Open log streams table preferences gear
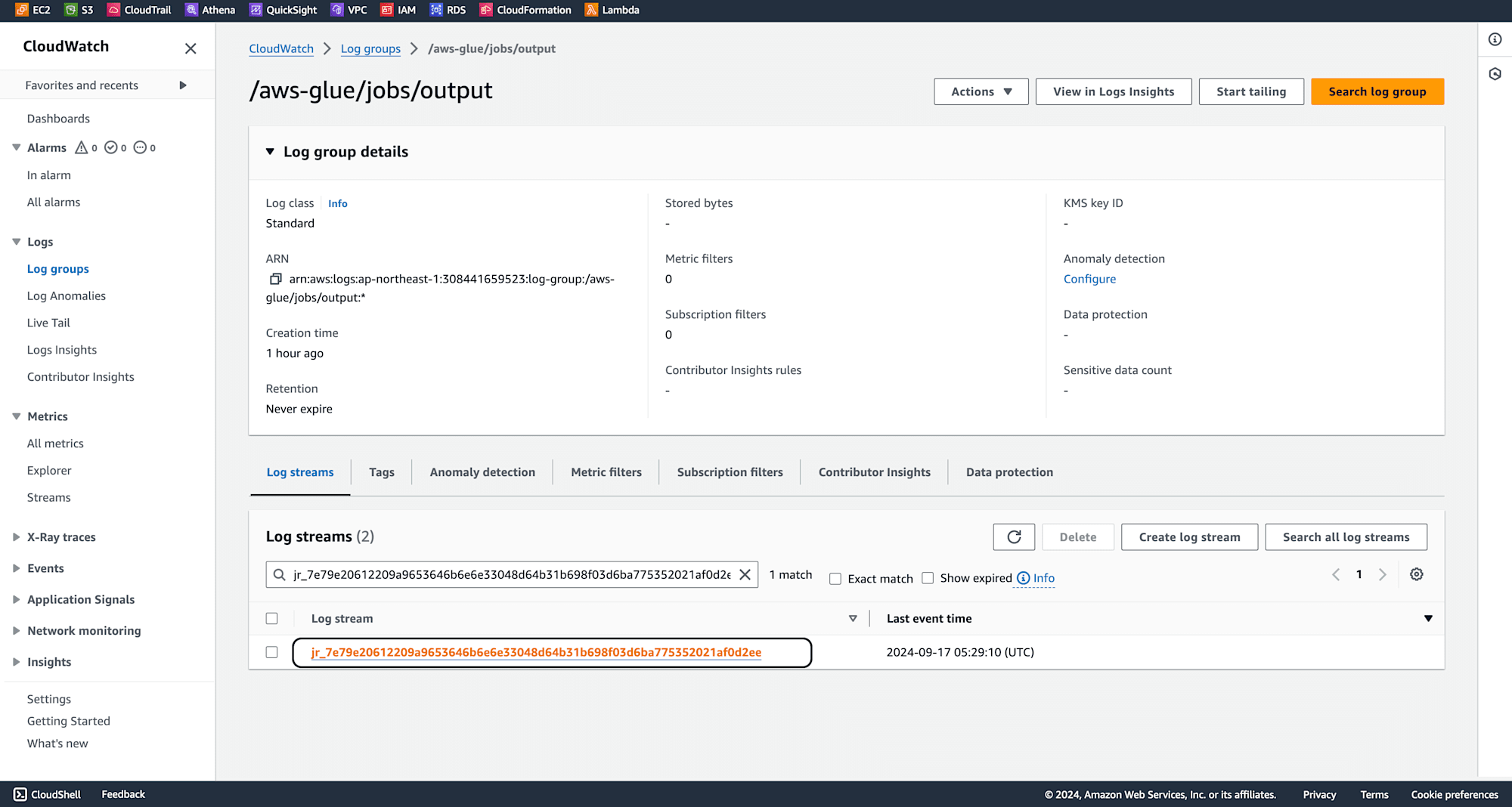Image resolution: width=1512 pixels, height=807 pixels. coord(1417,574)
